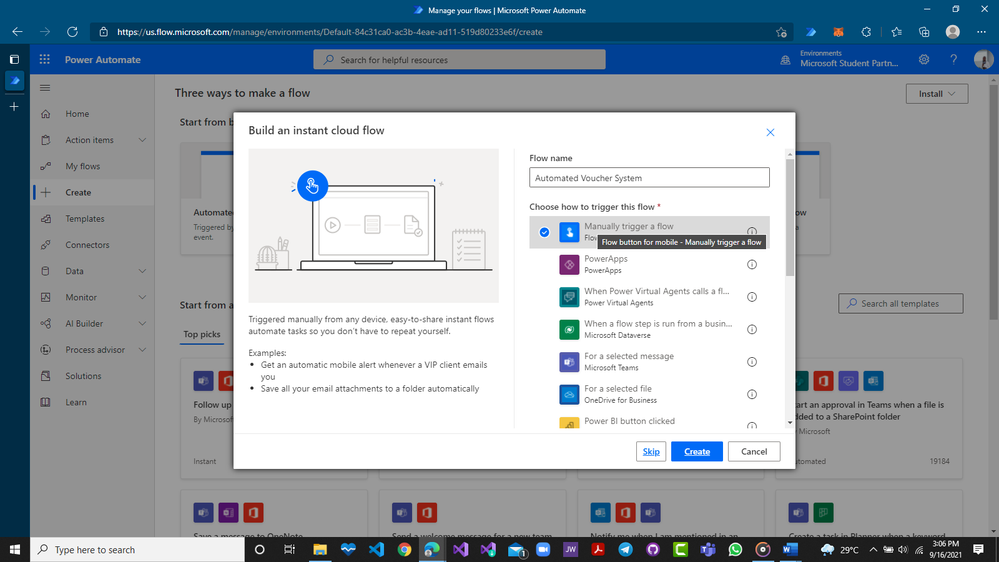The width and height of the screenshot is (999, 562).
Task: Open browser settings and more menu
Action: coord(981,32)
